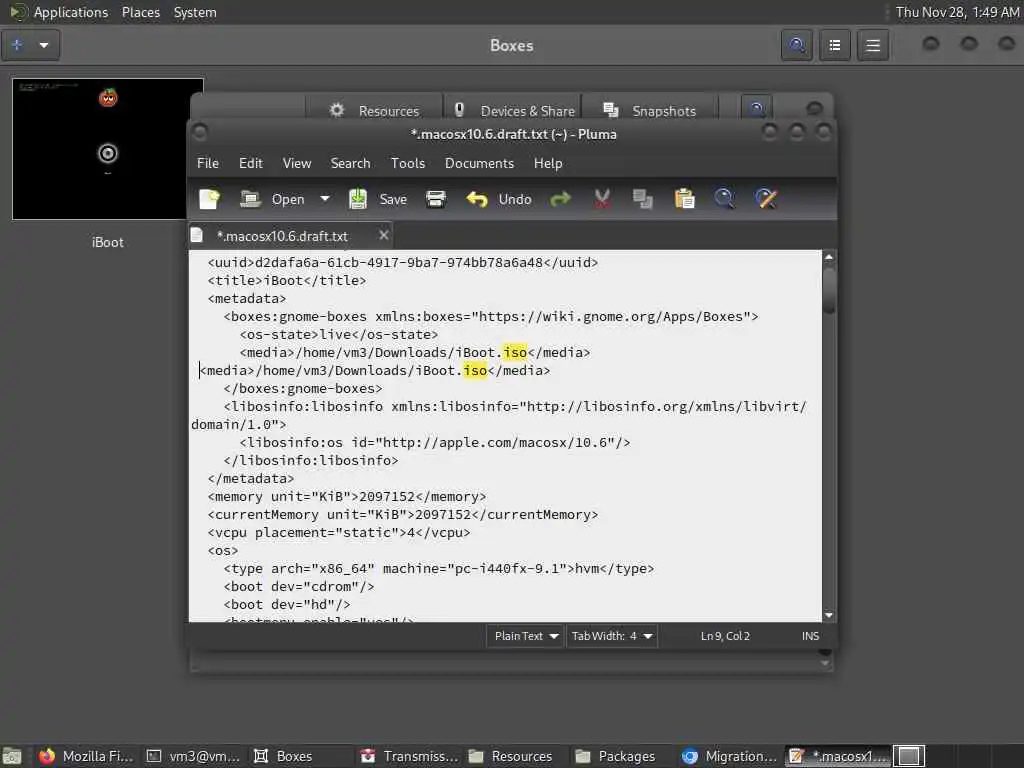
Task: Switch to macosx1 Pluma taskbar entry
Action: pos(839,756)
